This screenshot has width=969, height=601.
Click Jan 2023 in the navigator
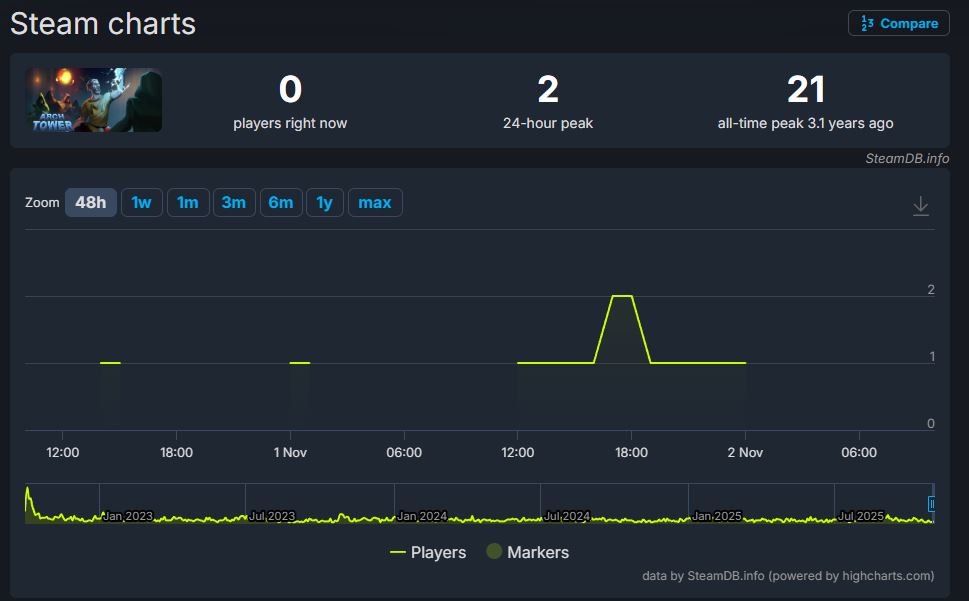coord(127,516)
